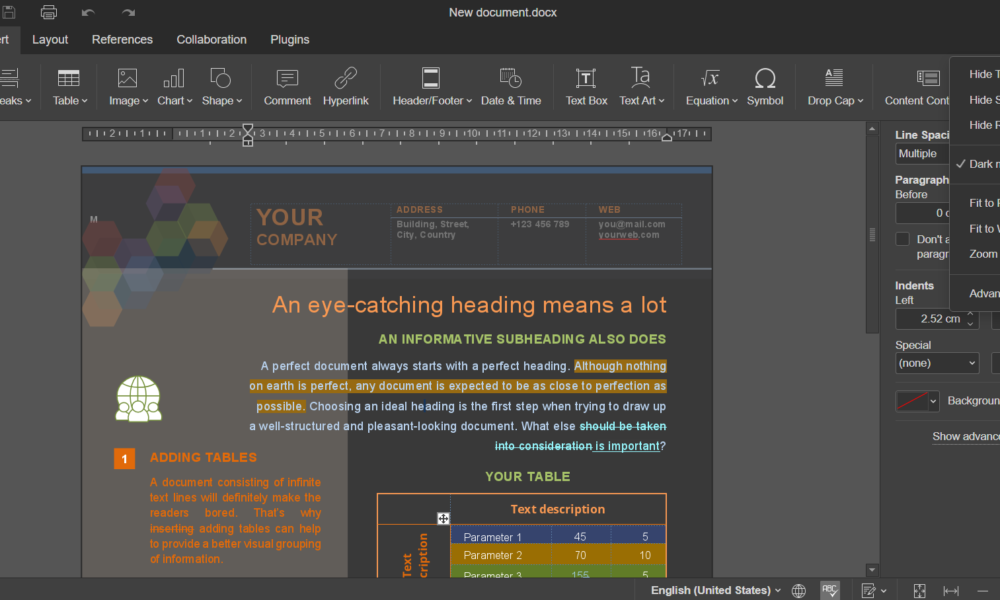Toggle spell checking in status bar
This screenshot has height=600, width=1000.
click(830, 591)
